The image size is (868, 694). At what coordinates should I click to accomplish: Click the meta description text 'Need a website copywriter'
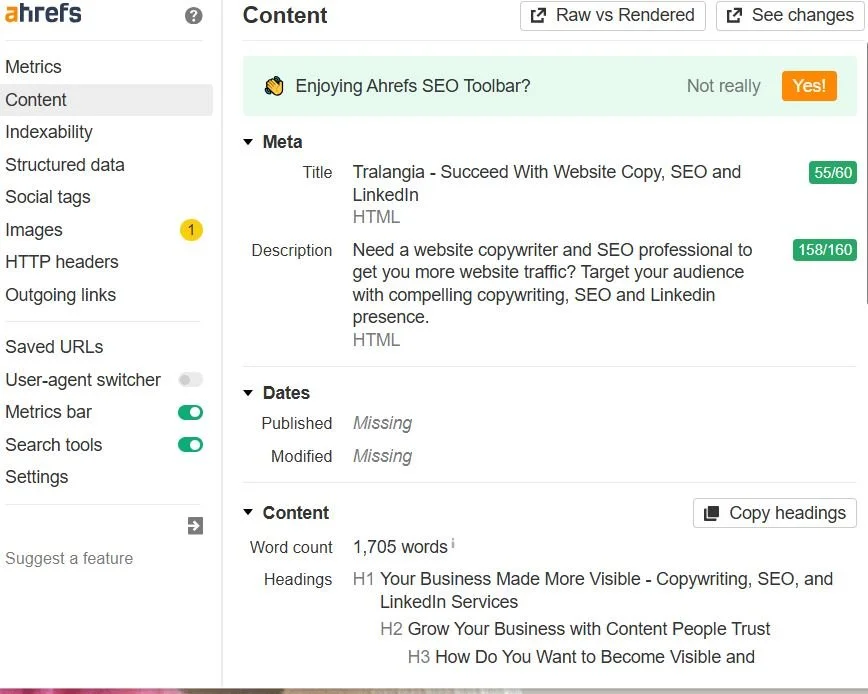552,283
